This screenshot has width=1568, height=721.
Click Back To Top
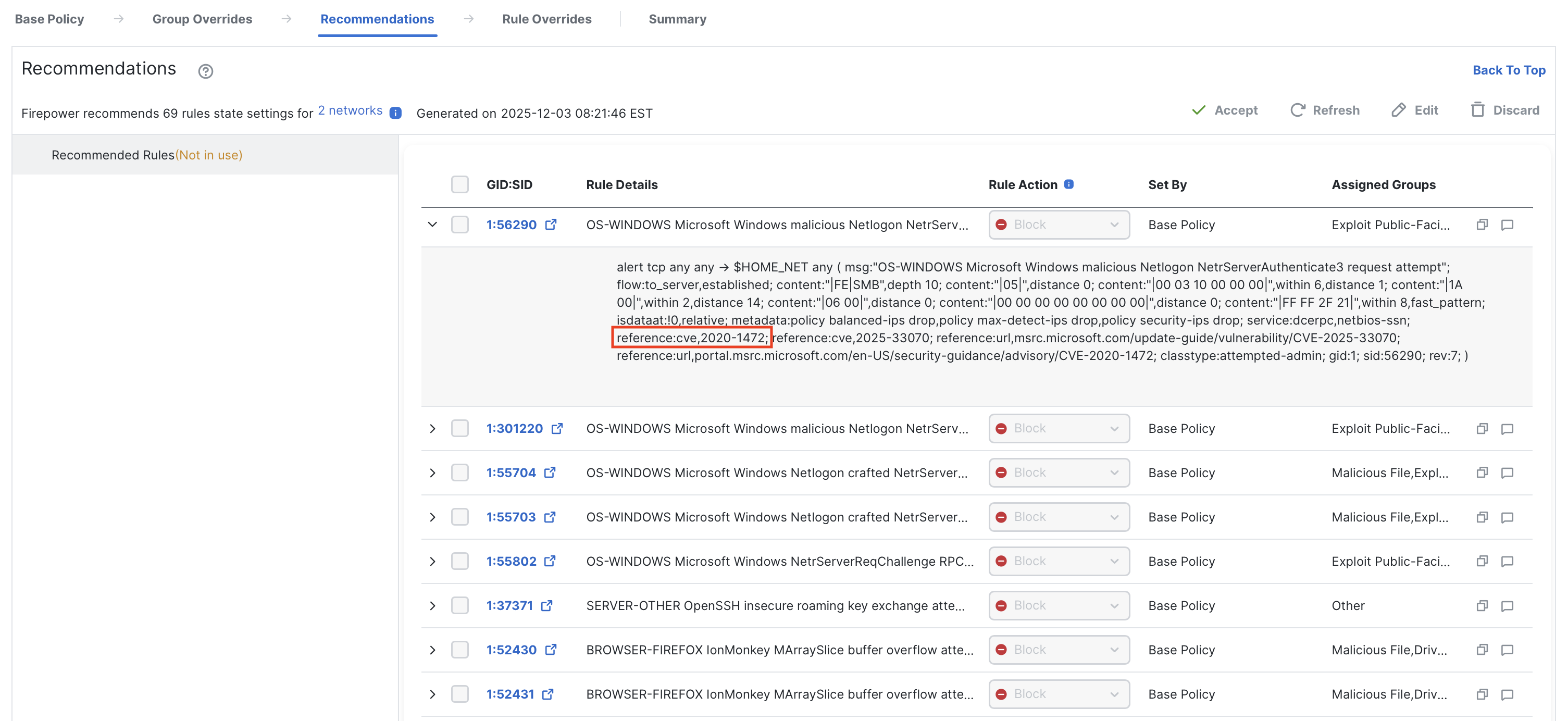click(1509, 70)
